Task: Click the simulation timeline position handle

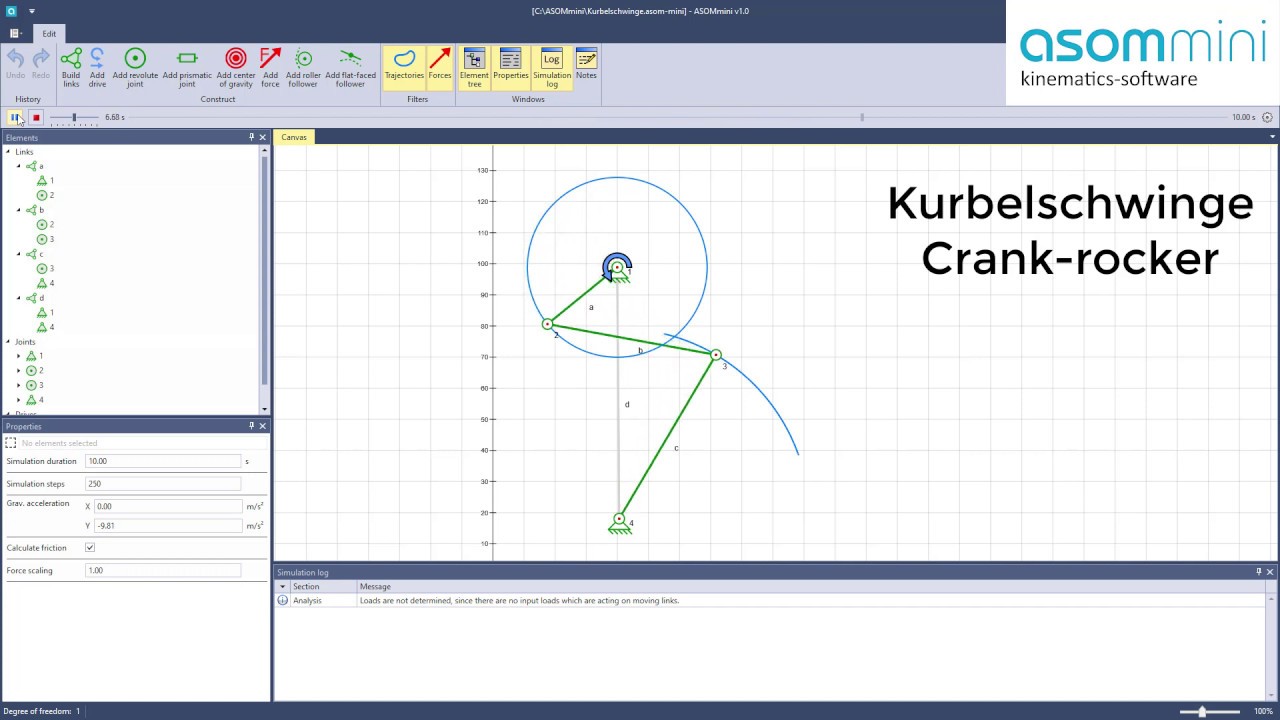Action: [862, 117]
